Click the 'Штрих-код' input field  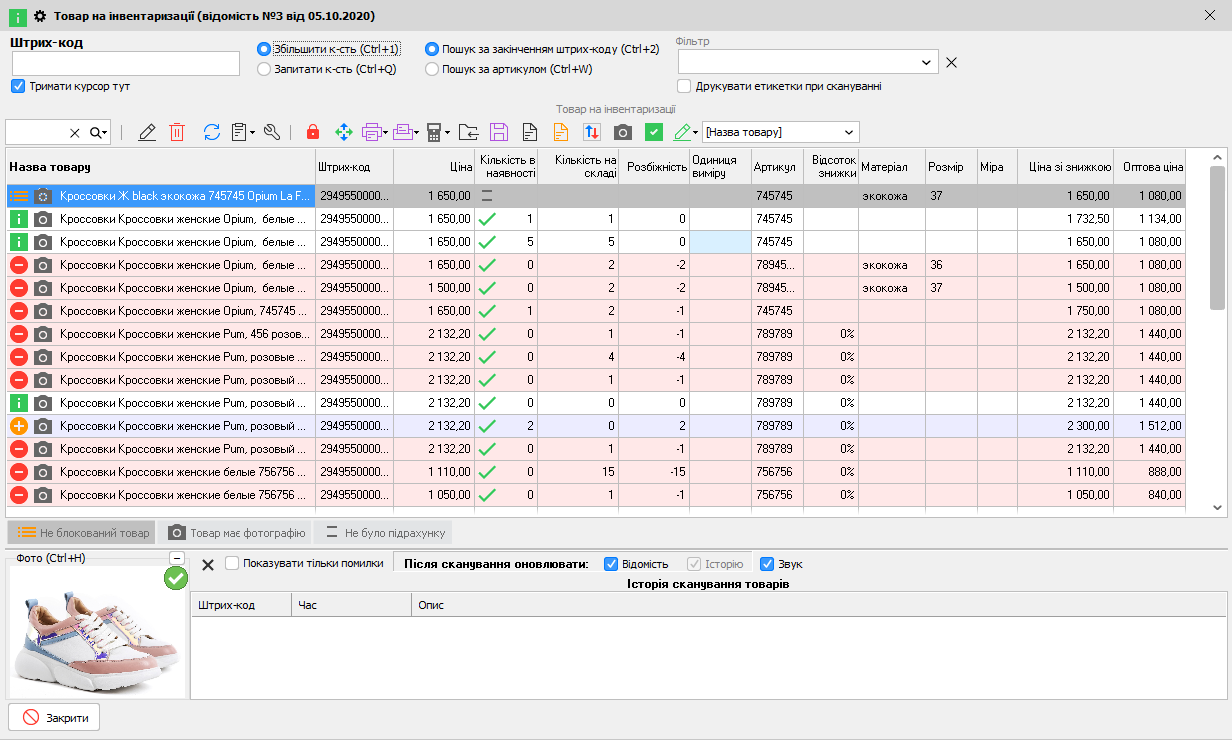tap(126, 64)
